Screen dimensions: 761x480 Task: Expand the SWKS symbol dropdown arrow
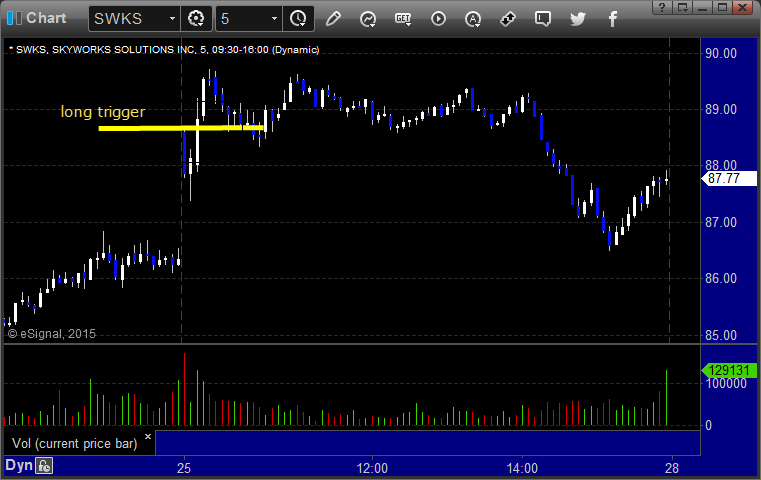pos(172,19)
